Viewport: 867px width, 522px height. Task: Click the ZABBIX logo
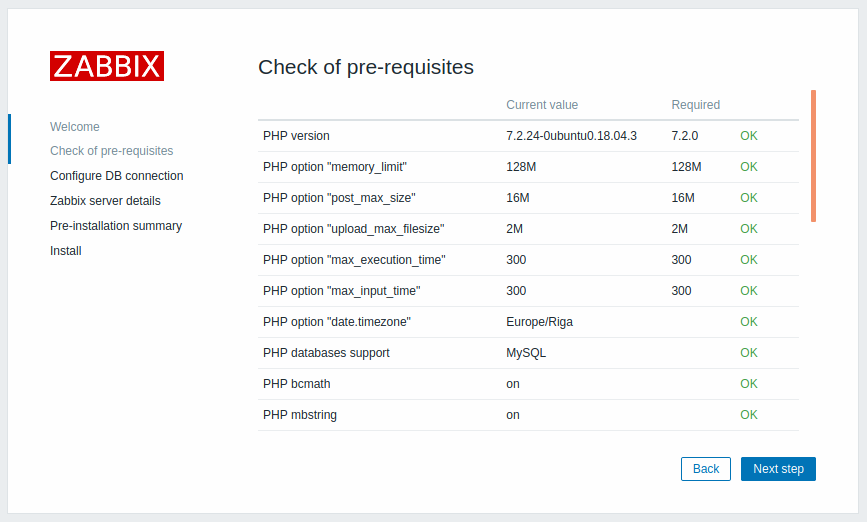pos(107,66)
